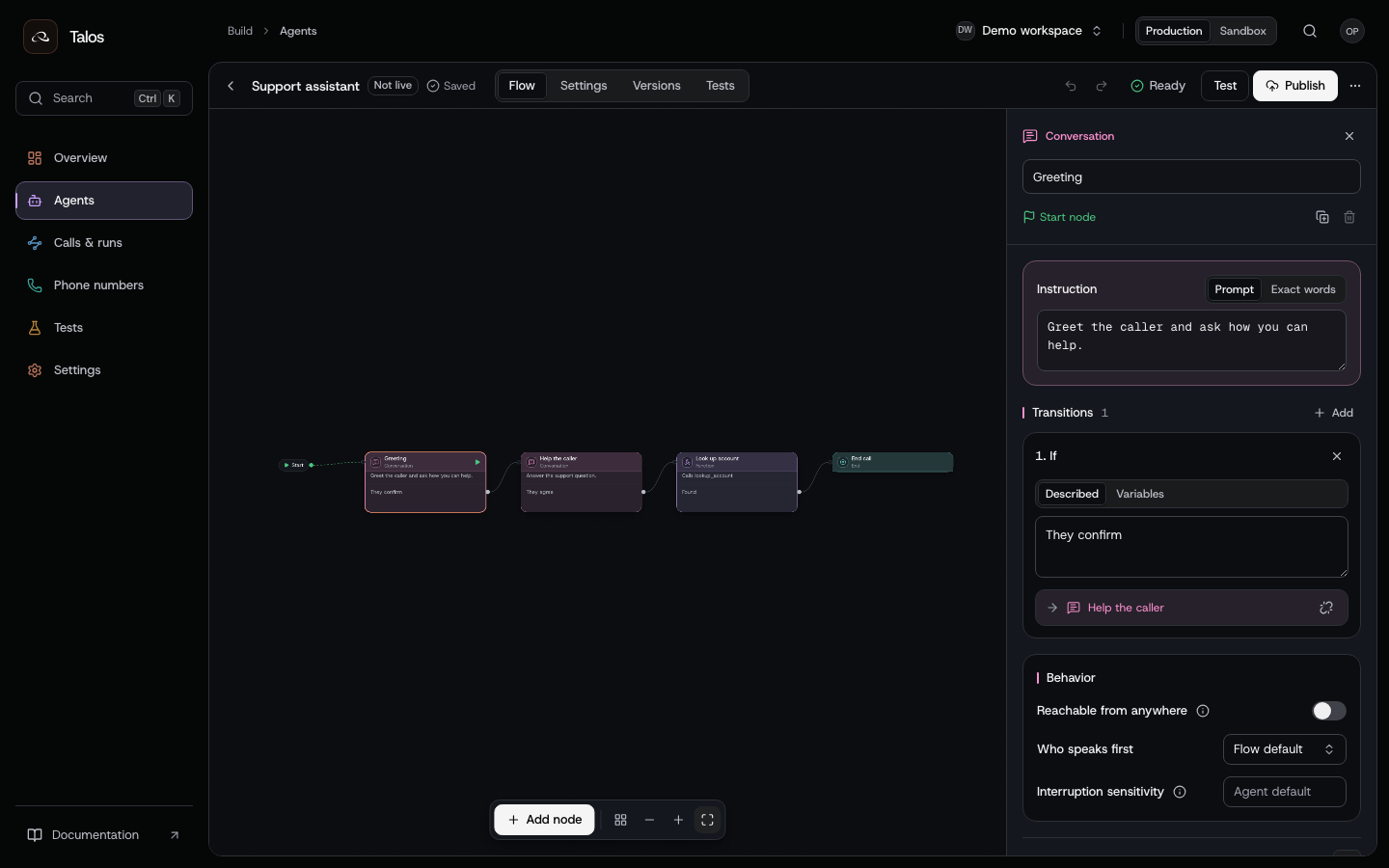Switch to the Flow tab
This screenshot has width=1389, height=868.
pos(522,86)
